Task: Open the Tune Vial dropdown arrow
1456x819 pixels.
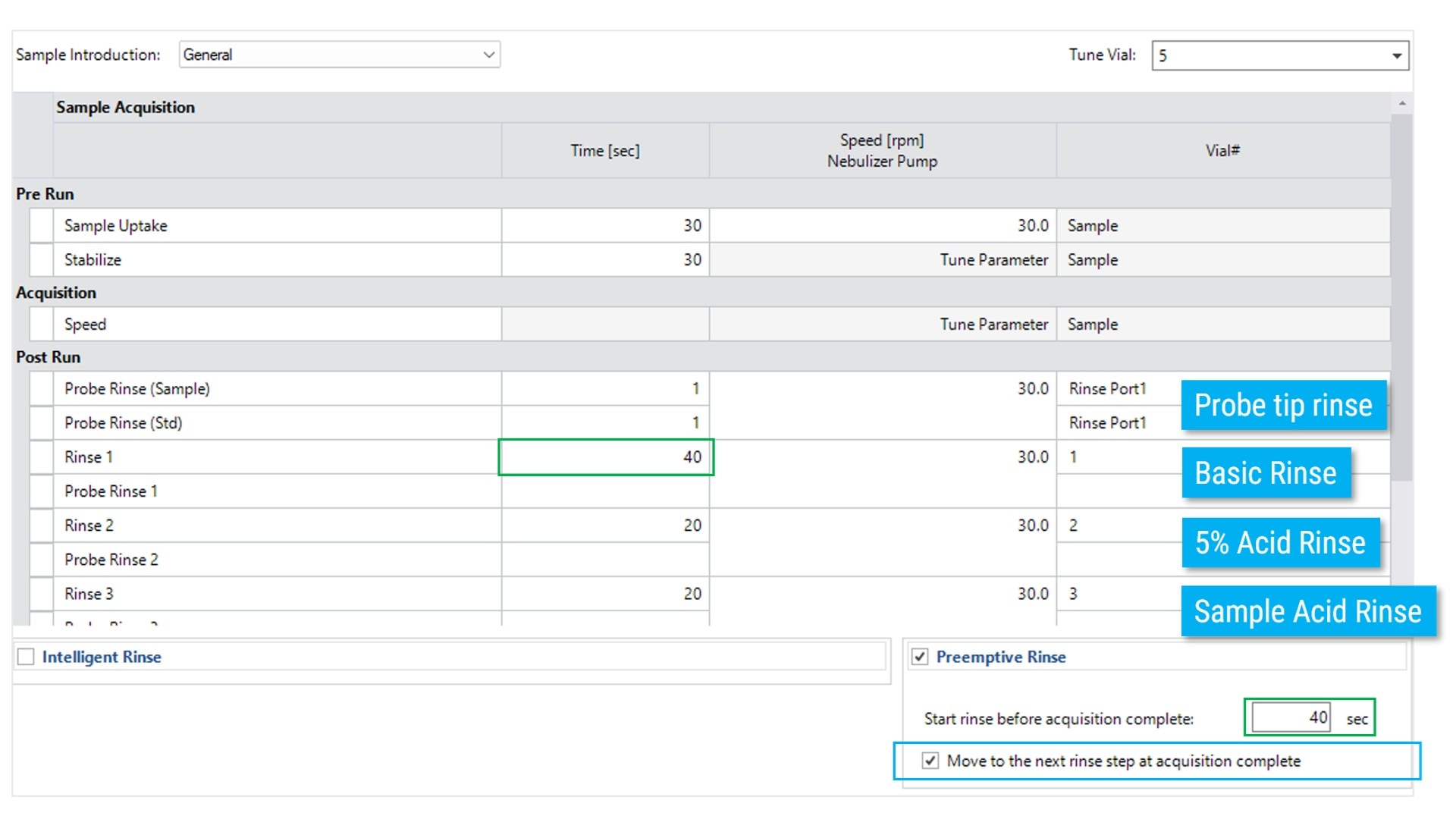Action: (x=1396, y=55)
